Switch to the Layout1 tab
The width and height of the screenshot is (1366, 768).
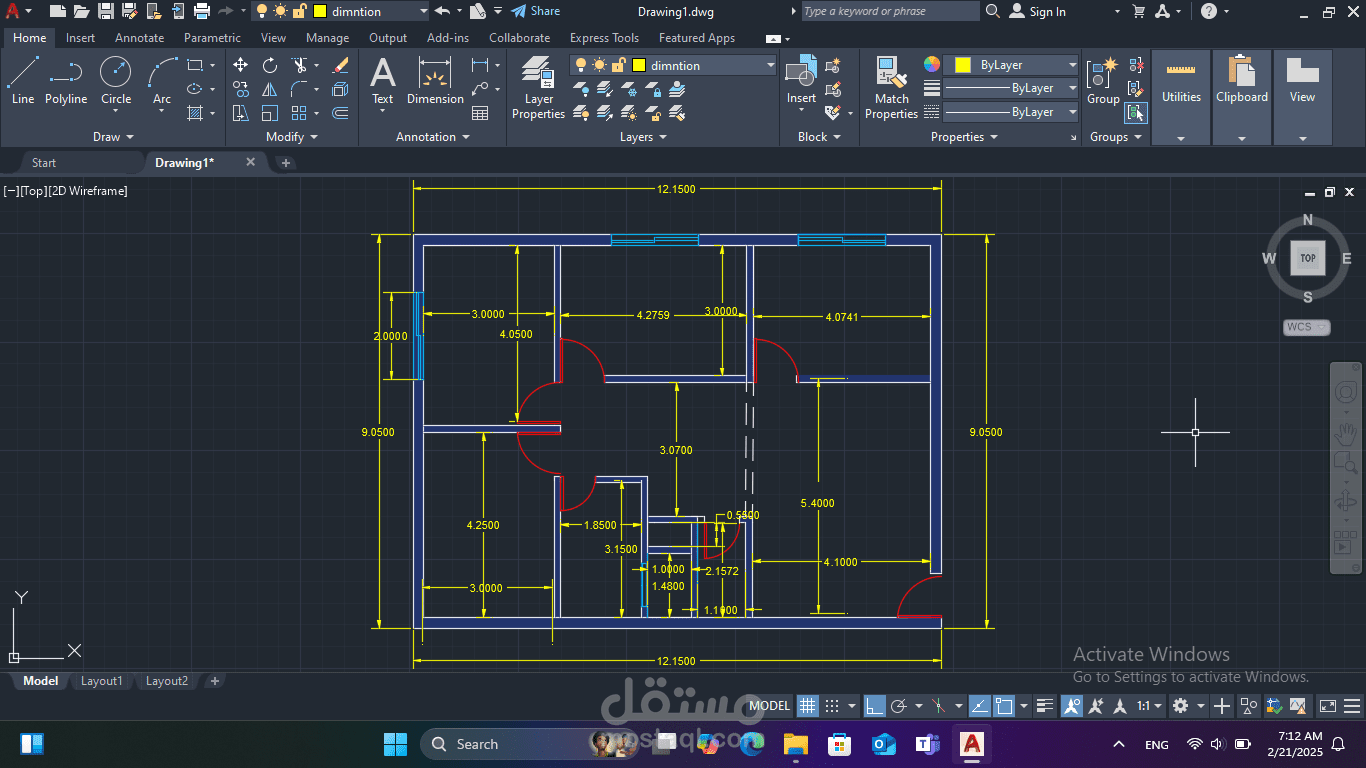click(101, 681)
